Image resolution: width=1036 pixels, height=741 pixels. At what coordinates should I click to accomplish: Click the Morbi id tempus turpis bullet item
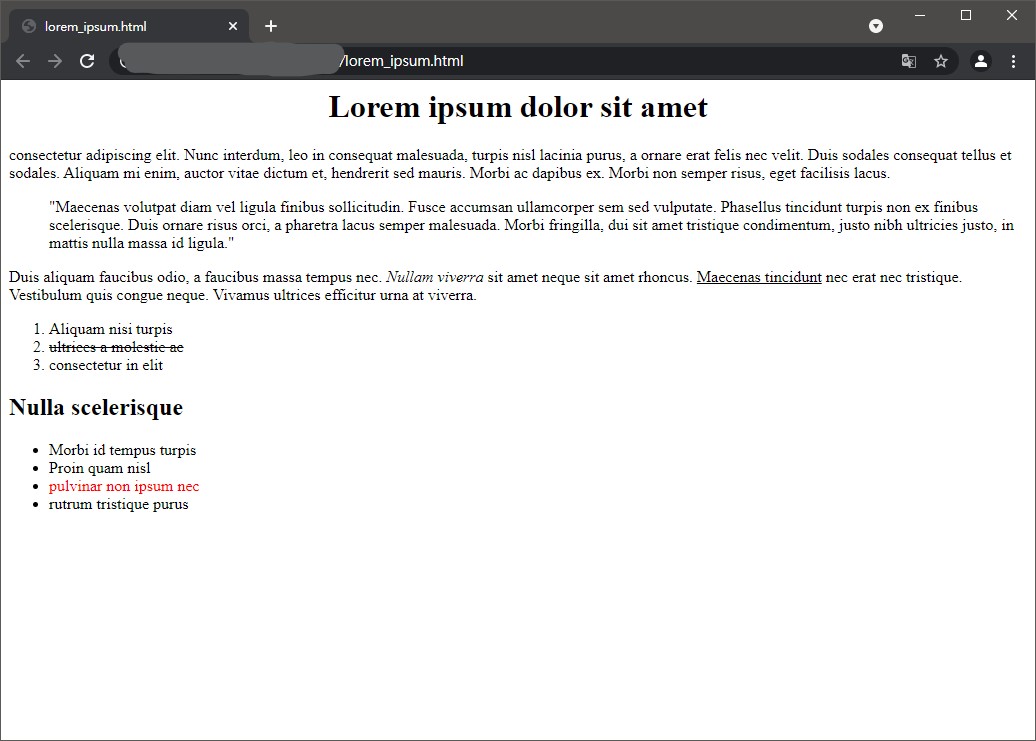point(122,450)
